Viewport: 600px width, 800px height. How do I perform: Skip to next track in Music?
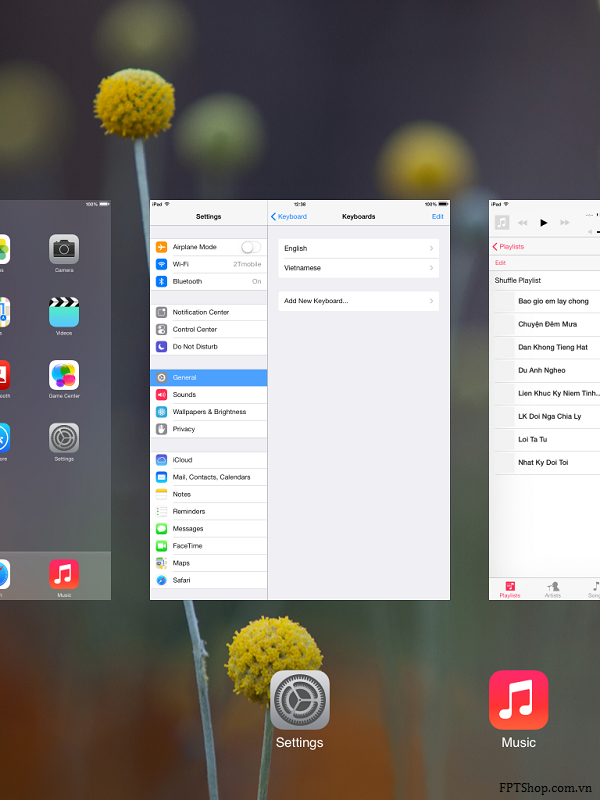(565, 222)
